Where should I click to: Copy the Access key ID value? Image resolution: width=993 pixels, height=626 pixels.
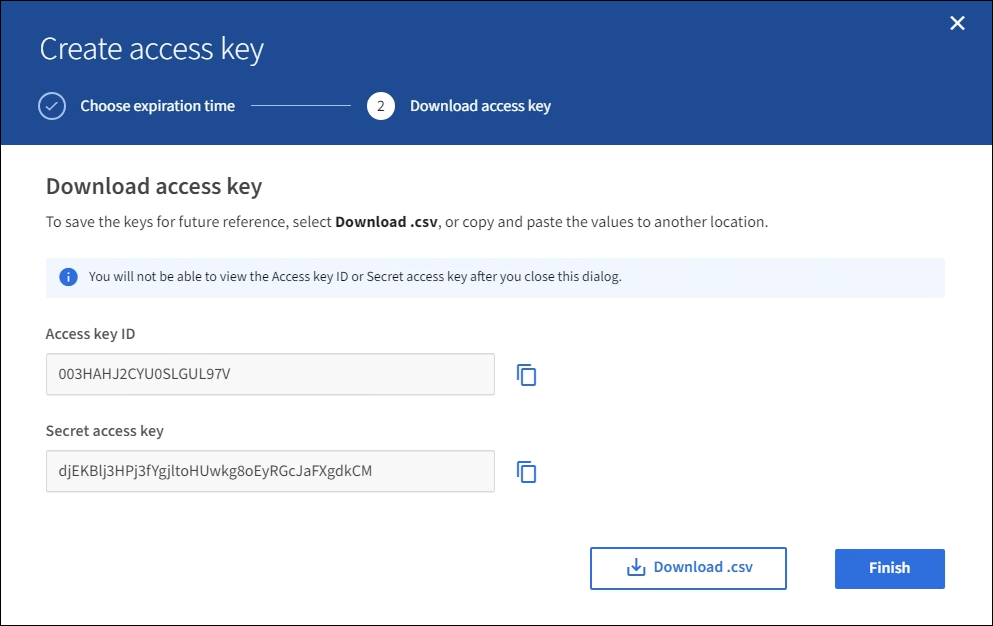tap(527, 375)
